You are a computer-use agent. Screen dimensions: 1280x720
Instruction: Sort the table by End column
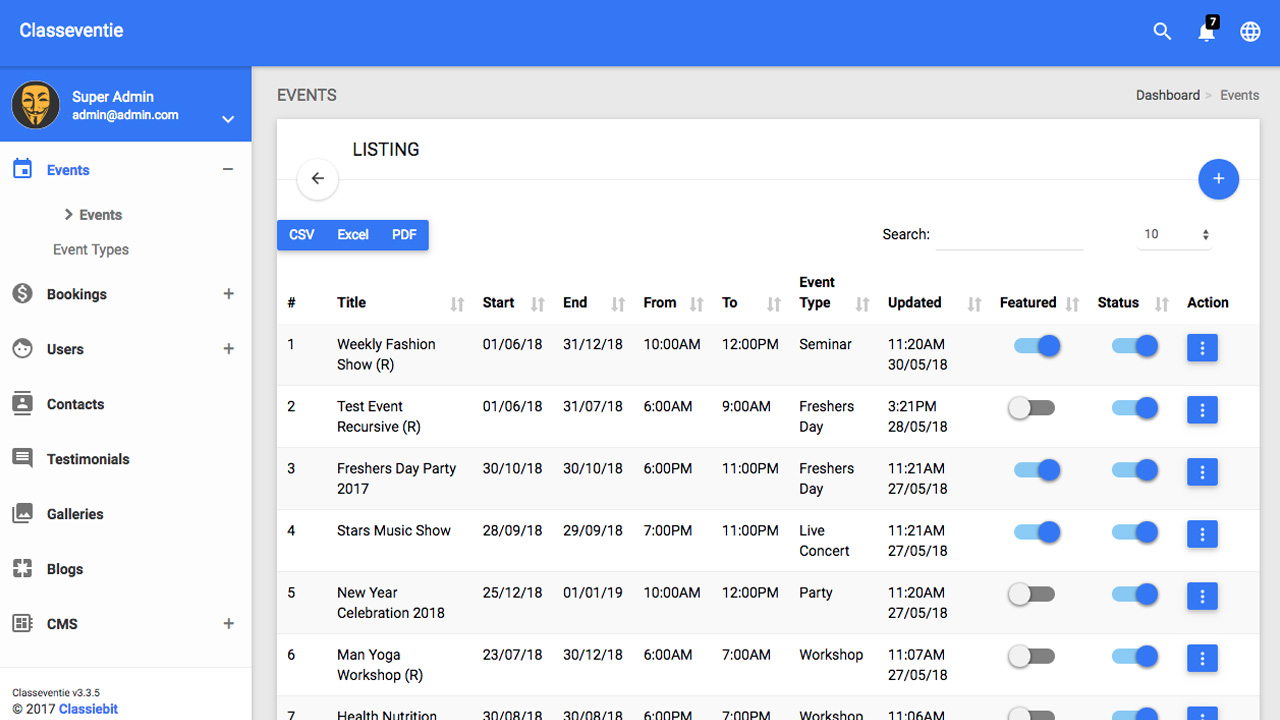pos(594,303)
